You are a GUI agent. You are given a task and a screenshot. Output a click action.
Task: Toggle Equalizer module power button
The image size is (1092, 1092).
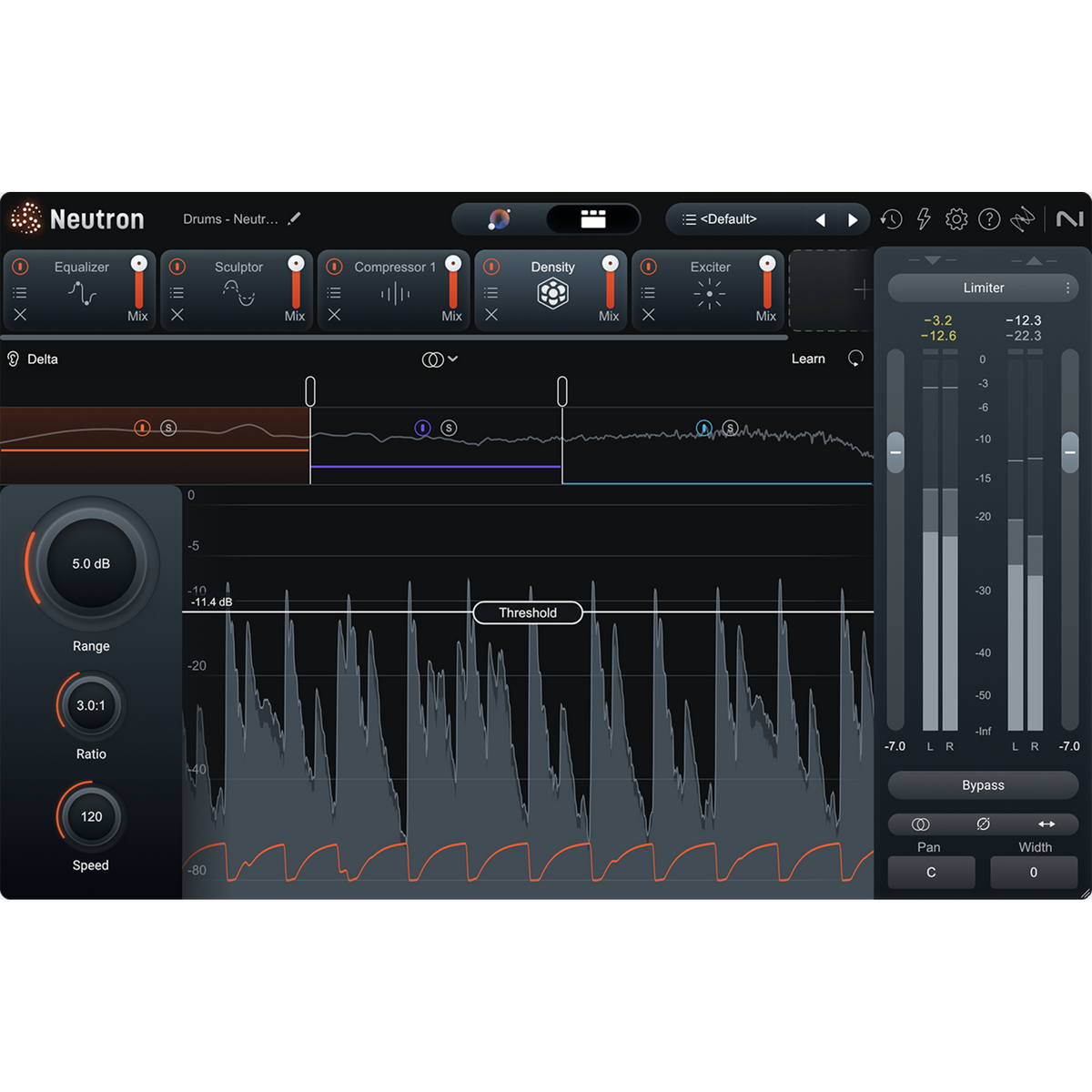click(20, 267)
